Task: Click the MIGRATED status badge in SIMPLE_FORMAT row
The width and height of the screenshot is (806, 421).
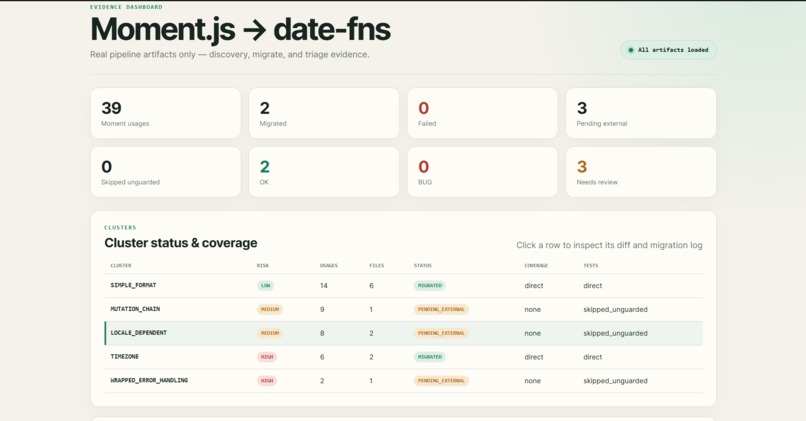Action: pyautogui.click(x=430, y=285)
